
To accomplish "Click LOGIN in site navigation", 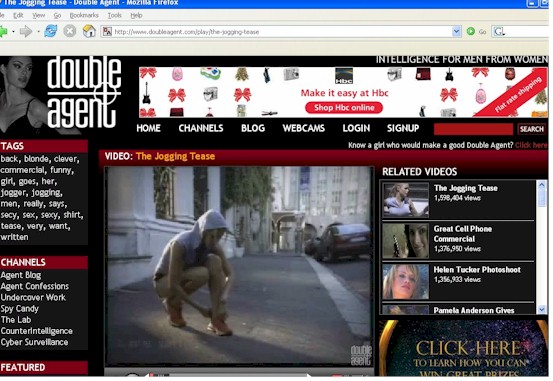I will 356,128.
